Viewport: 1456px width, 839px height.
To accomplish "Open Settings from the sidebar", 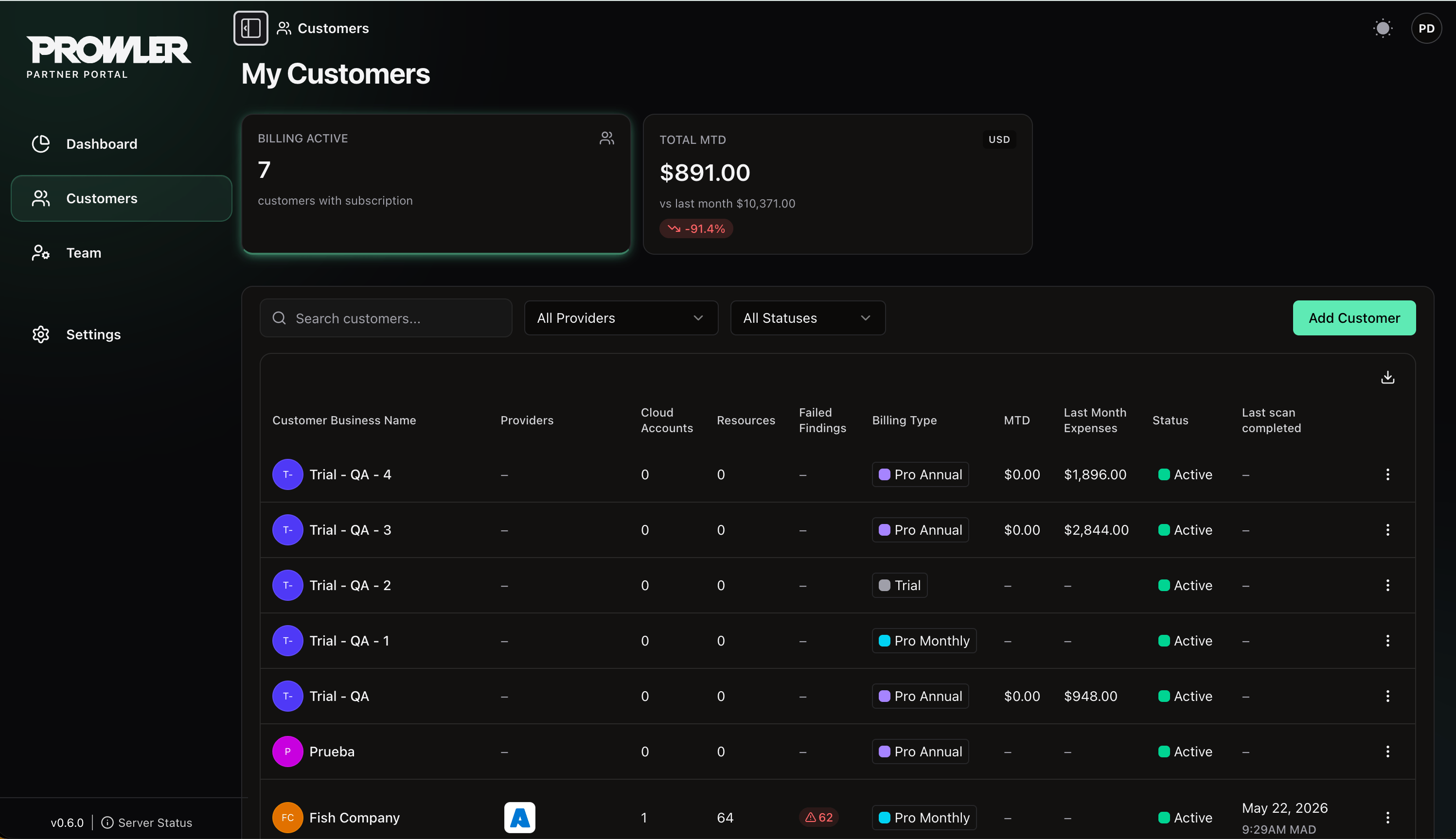I will [121, 335].
